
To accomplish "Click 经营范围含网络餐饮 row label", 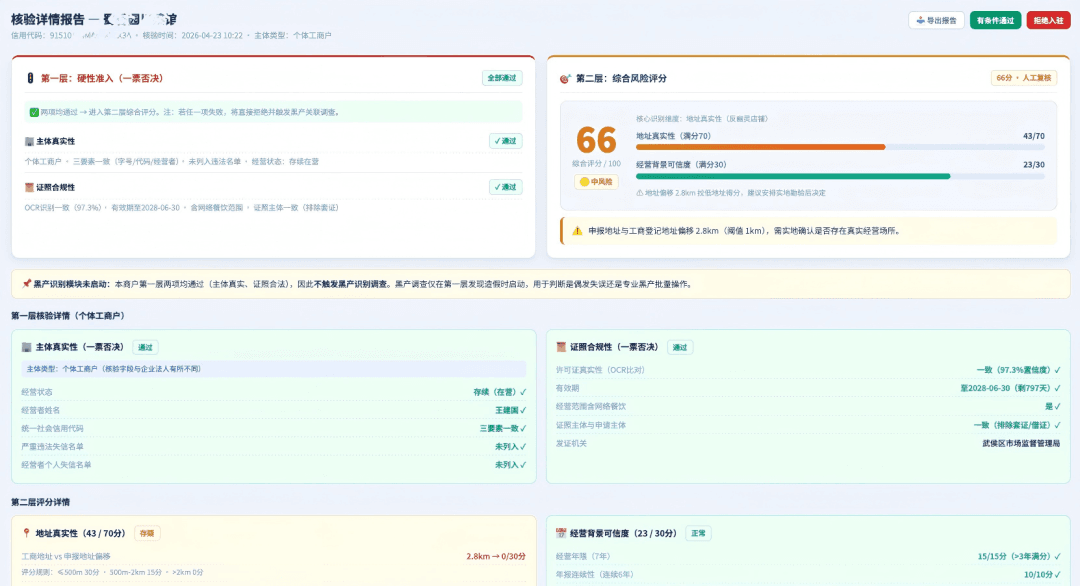I will [591, 406].
